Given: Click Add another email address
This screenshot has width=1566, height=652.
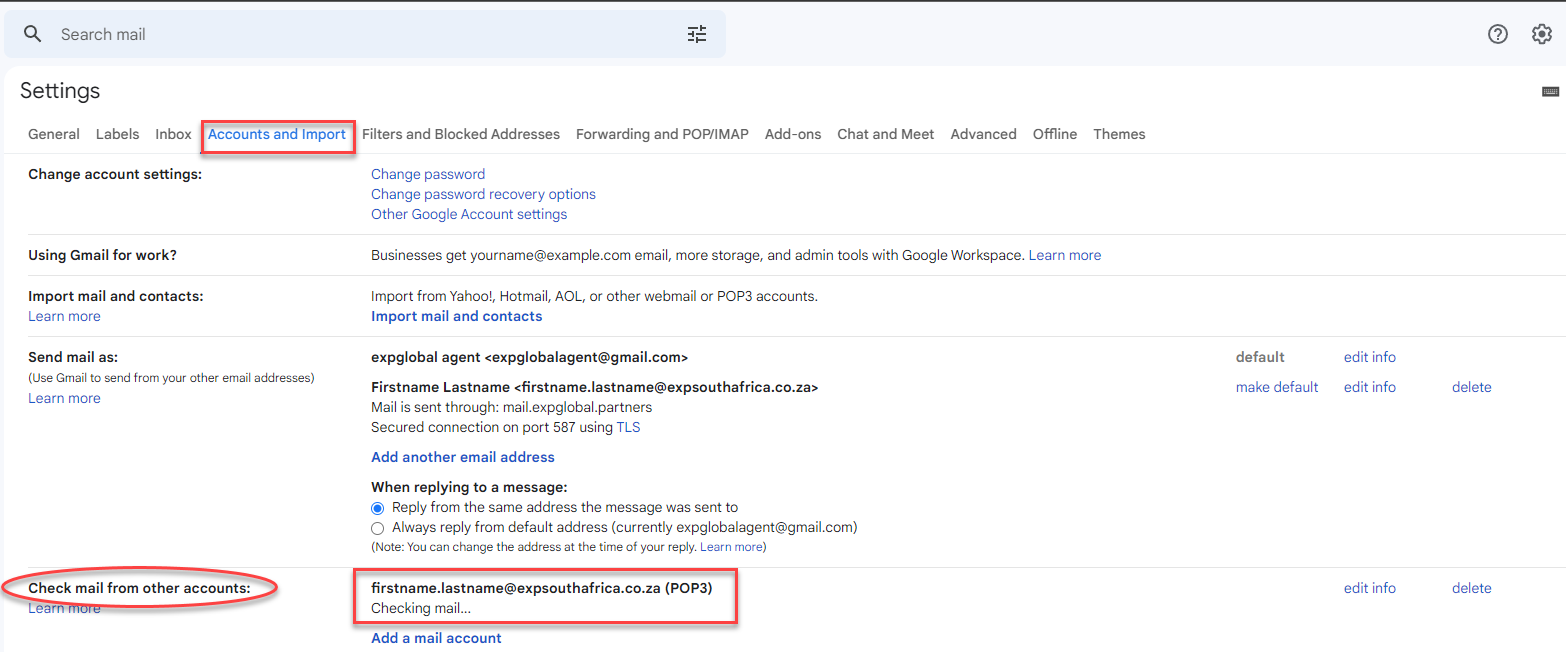Looking at the screenshot, I should [x=462, y=457].
